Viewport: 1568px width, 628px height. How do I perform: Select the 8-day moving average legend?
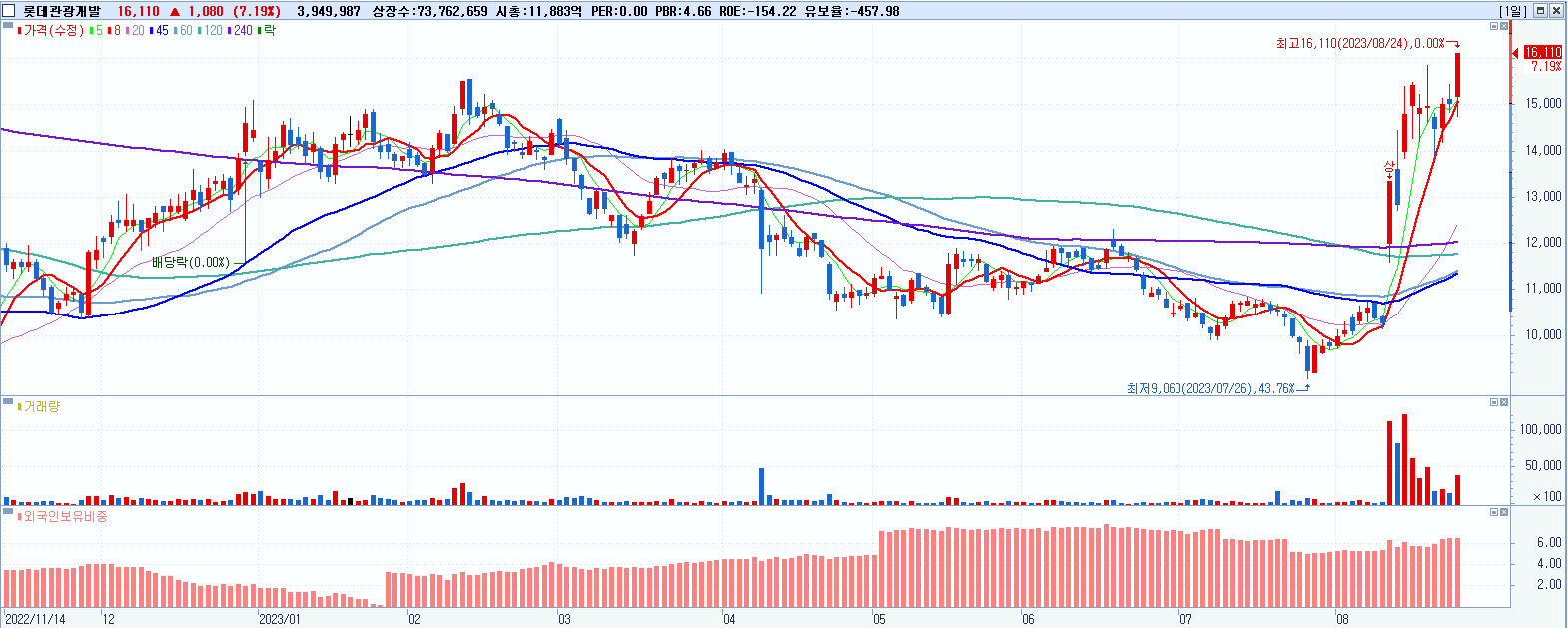[x=113, y=31]
